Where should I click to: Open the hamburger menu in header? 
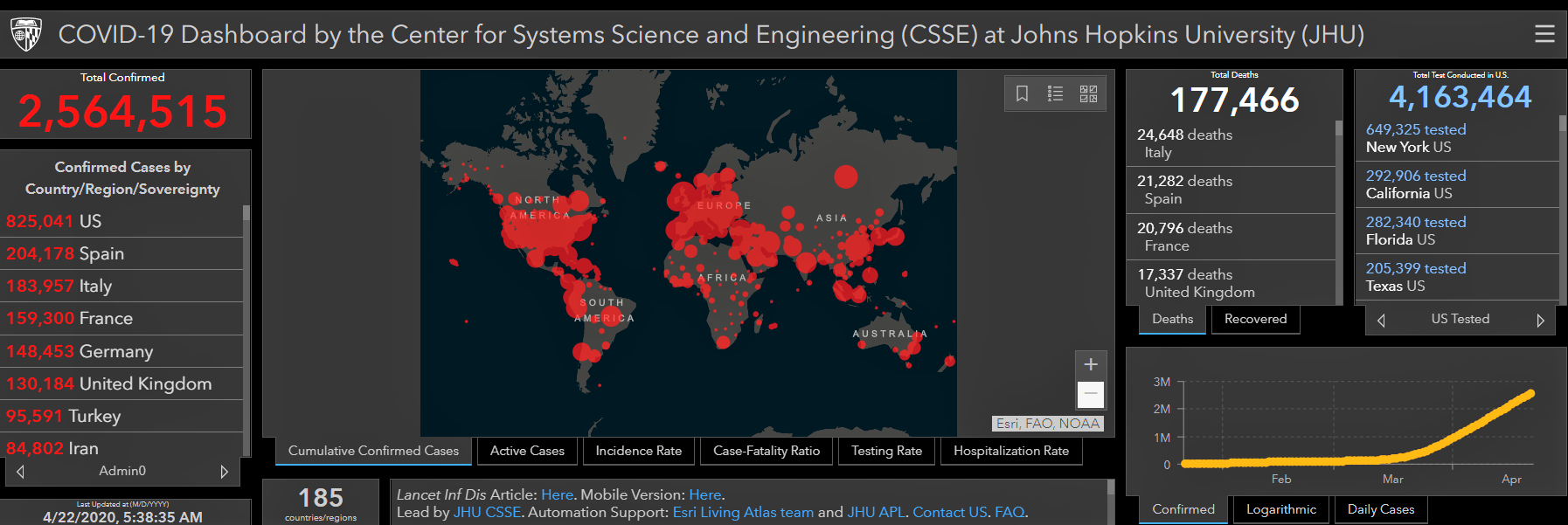(1544, 34)
